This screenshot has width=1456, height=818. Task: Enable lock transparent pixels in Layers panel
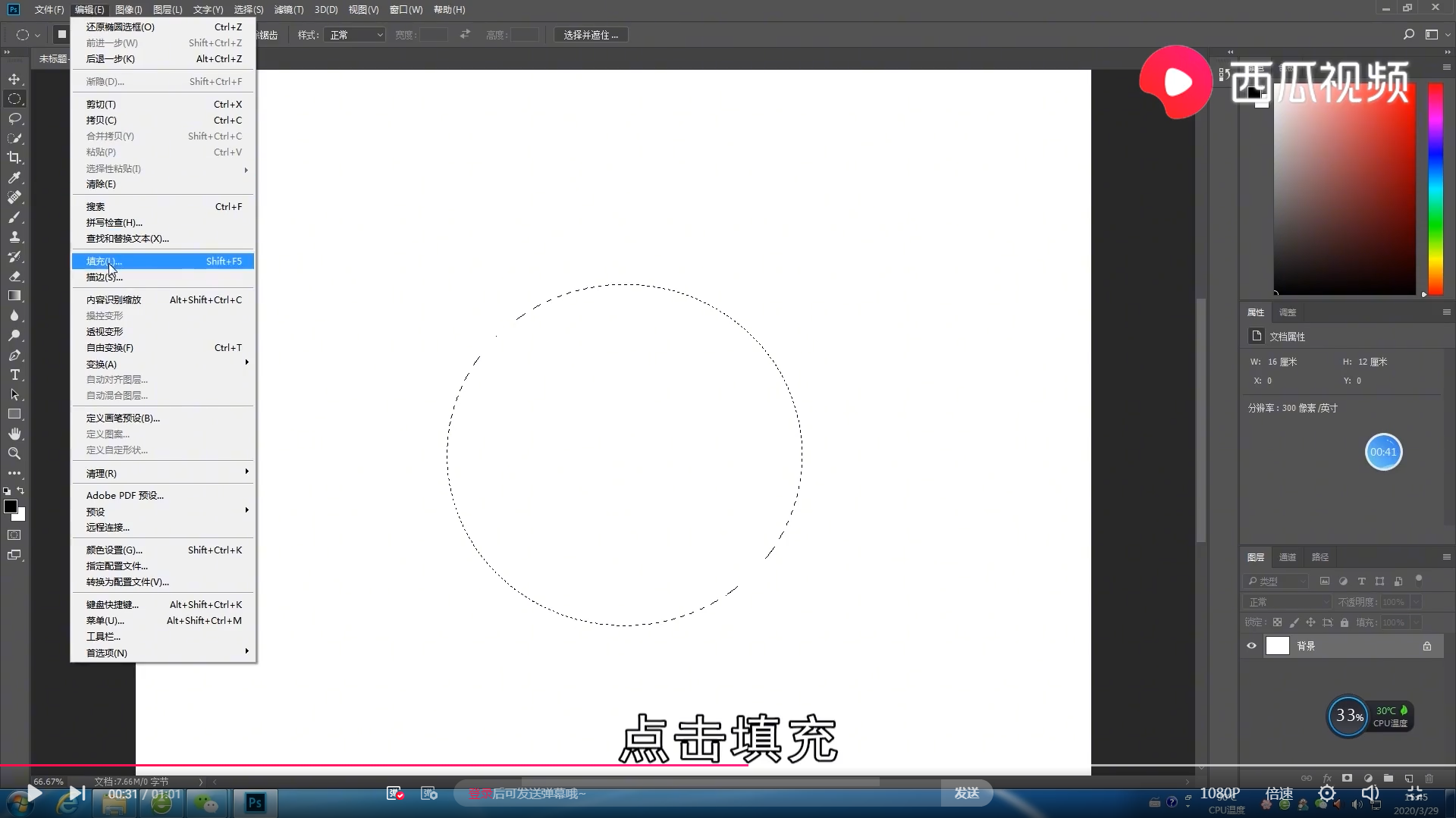1276,622
